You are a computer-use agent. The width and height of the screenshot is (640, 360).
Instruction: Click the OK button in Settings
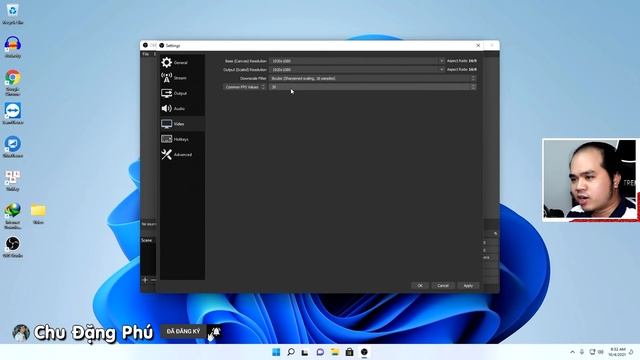pyautogui.click(x=420, y=286)
